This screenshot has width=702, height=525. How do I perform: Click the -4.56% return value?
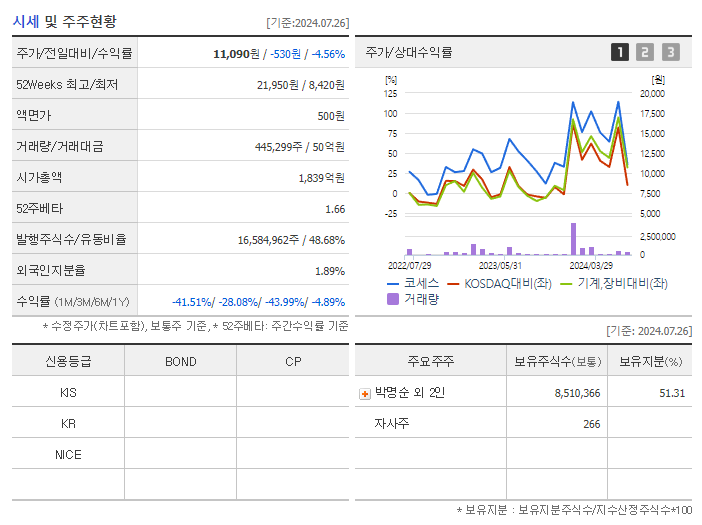tap(328, 54)
